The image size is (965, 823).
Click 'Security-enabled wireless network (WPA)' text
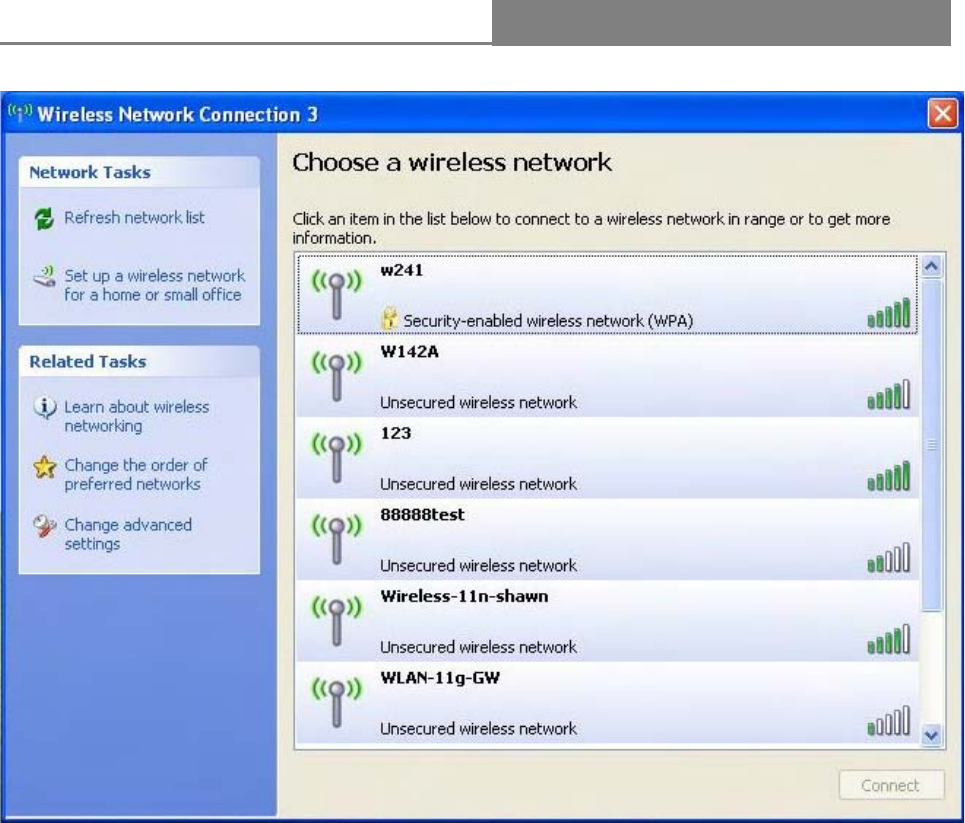(x=548, y=321)
